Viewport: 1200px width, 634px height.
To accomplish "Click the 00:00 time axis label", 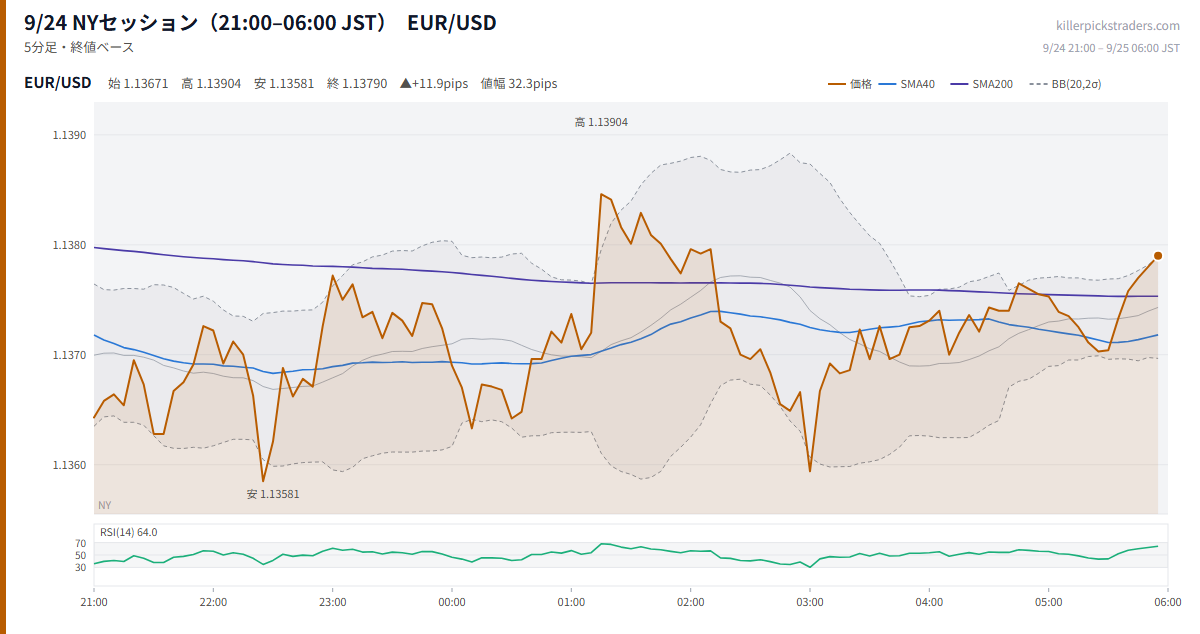I will point(452,602).
